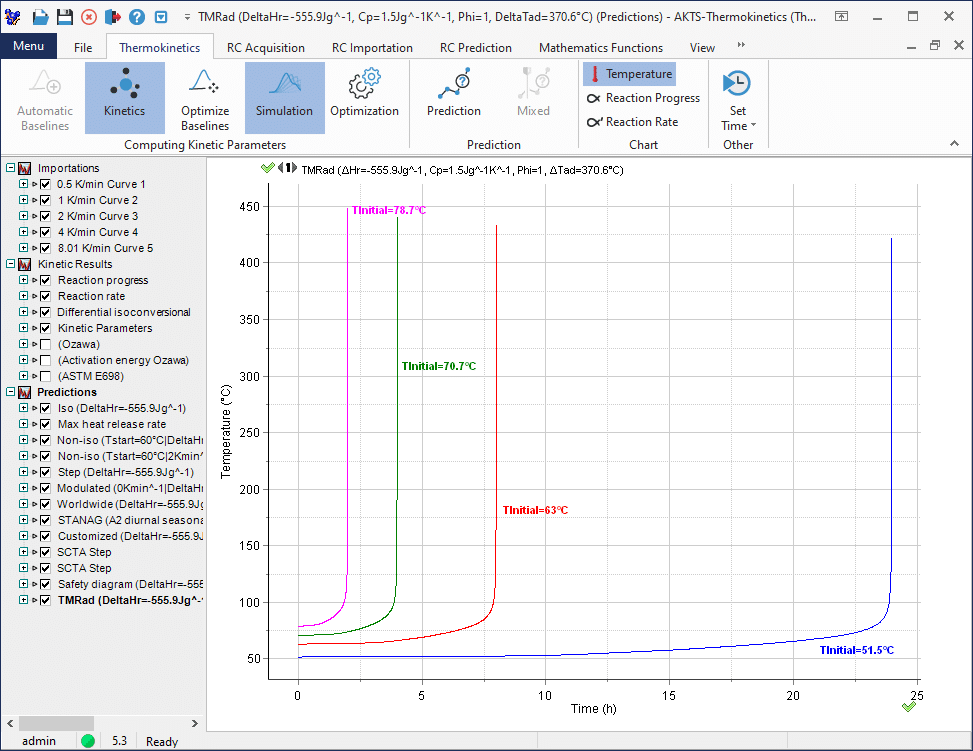973x751 pixels.
Task: Click the save icon in title bar
Action: click(x=64, y=17)
